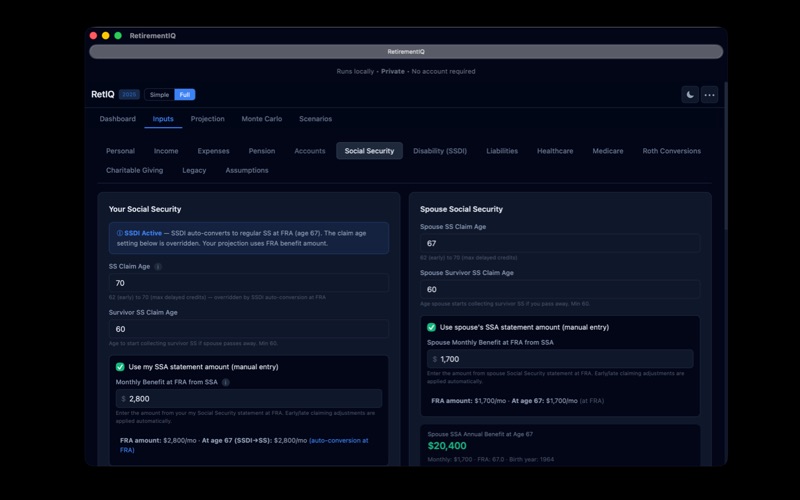Click the auto-conversion at FRA link
The height and width of the screenshot is (500, 800).
pyautogui.click(x=244, y=445)
